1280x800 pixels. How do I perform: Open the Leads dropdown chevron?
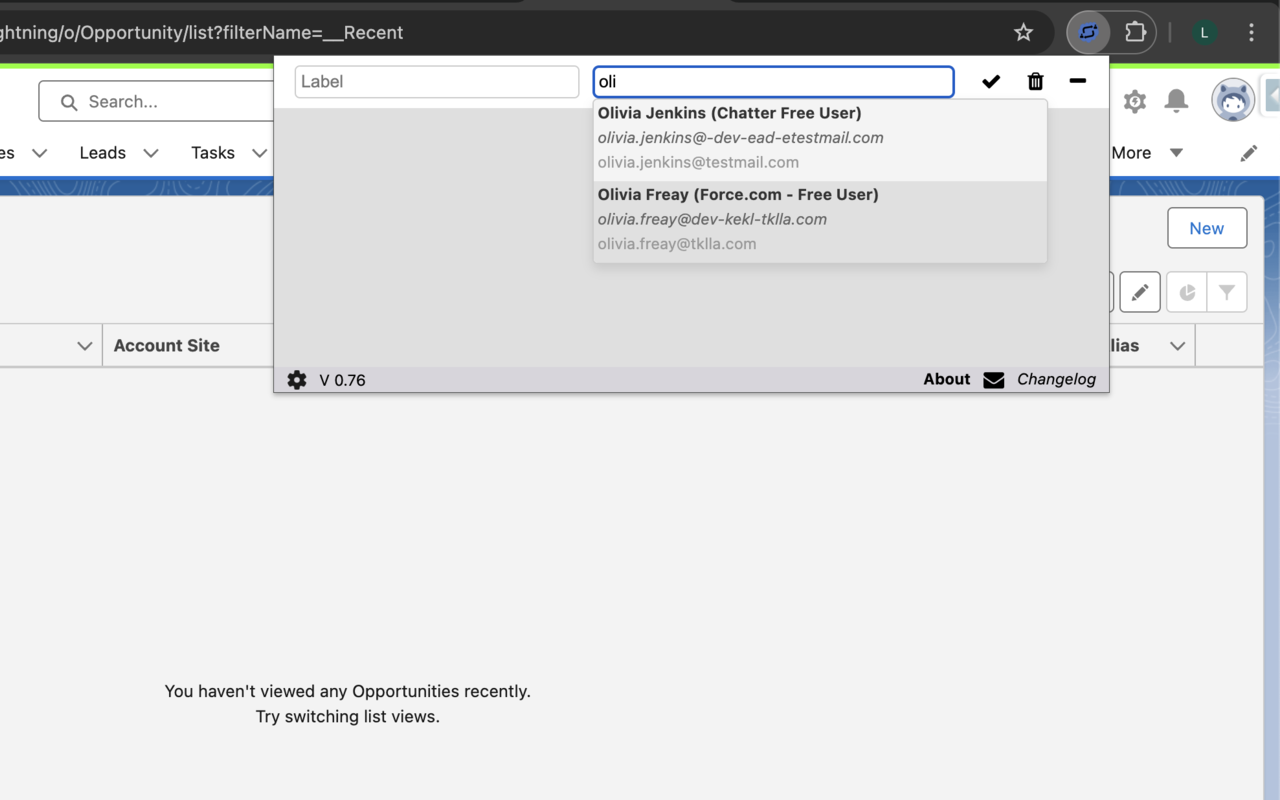tap(150, 153)
